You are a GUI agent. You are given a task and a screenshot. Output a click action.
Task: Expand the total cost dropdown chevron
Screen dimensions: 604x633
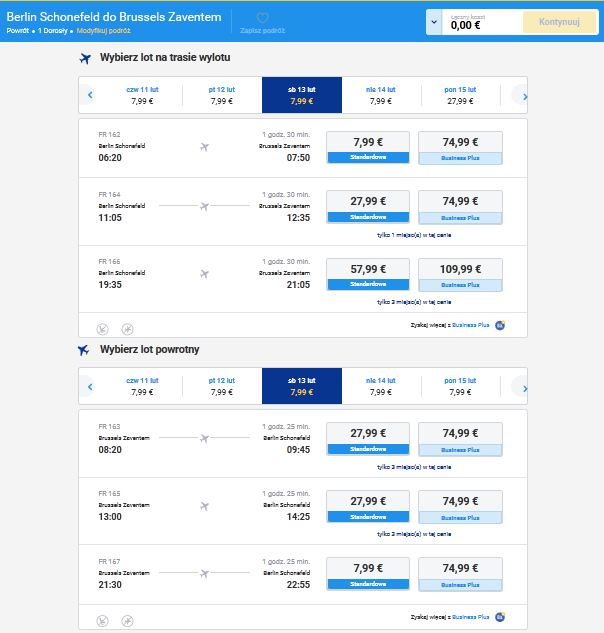point(434,22)
